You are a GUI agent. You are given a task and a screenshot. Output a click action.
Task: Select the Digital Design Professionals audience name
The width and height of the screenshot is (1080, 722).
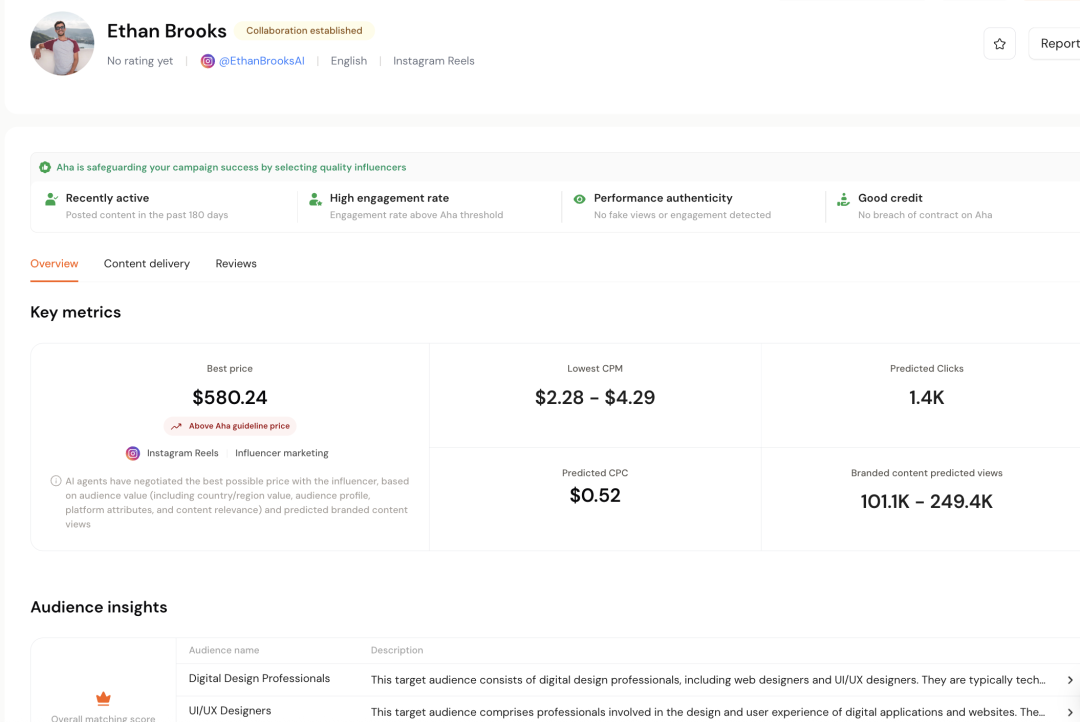(x=260, y=679)
